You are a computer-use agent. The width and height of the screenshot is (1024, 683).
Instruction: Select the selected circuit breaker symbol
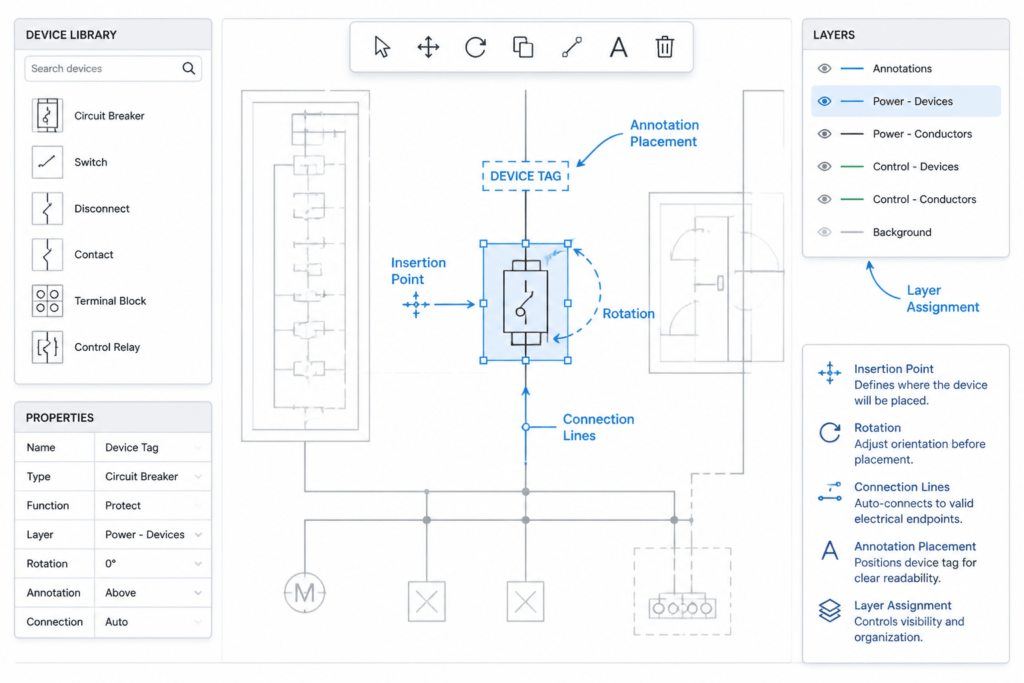click(x=526, y=302)
